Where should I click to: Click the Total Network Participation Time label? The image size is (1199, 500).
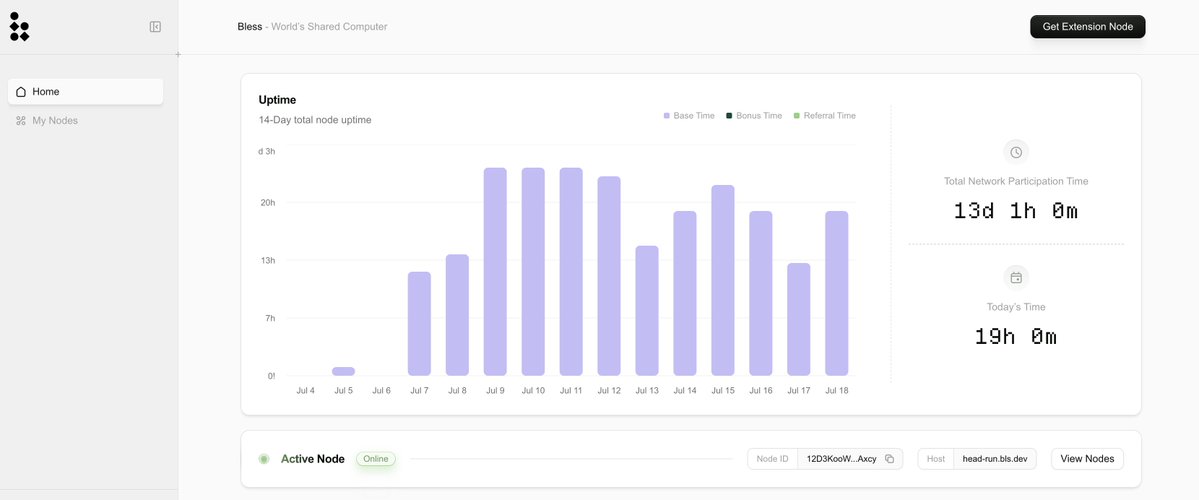(x=1015, y=181)
